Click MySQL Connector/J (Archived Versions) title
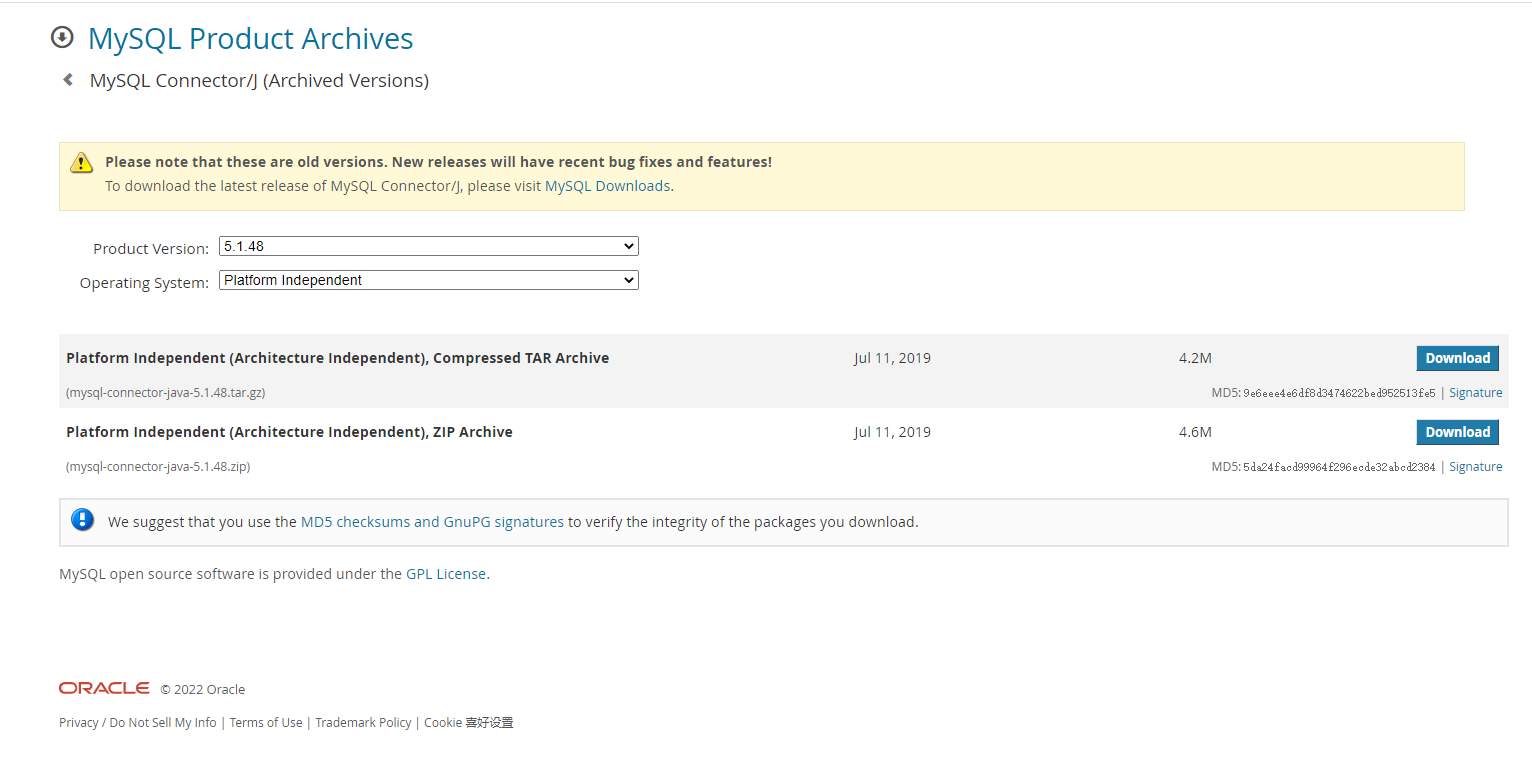This screenshot has width=1532, height=760. pos(259,80)
